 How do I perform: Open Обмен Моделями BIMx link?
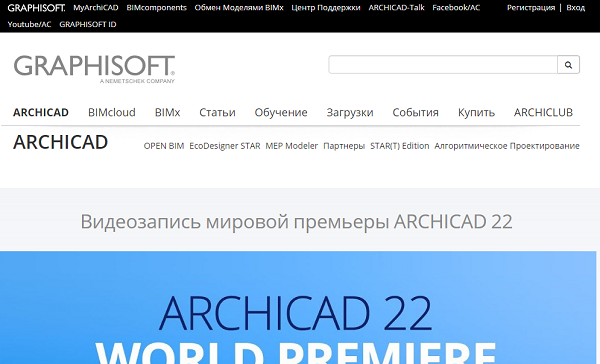(239, 8)
